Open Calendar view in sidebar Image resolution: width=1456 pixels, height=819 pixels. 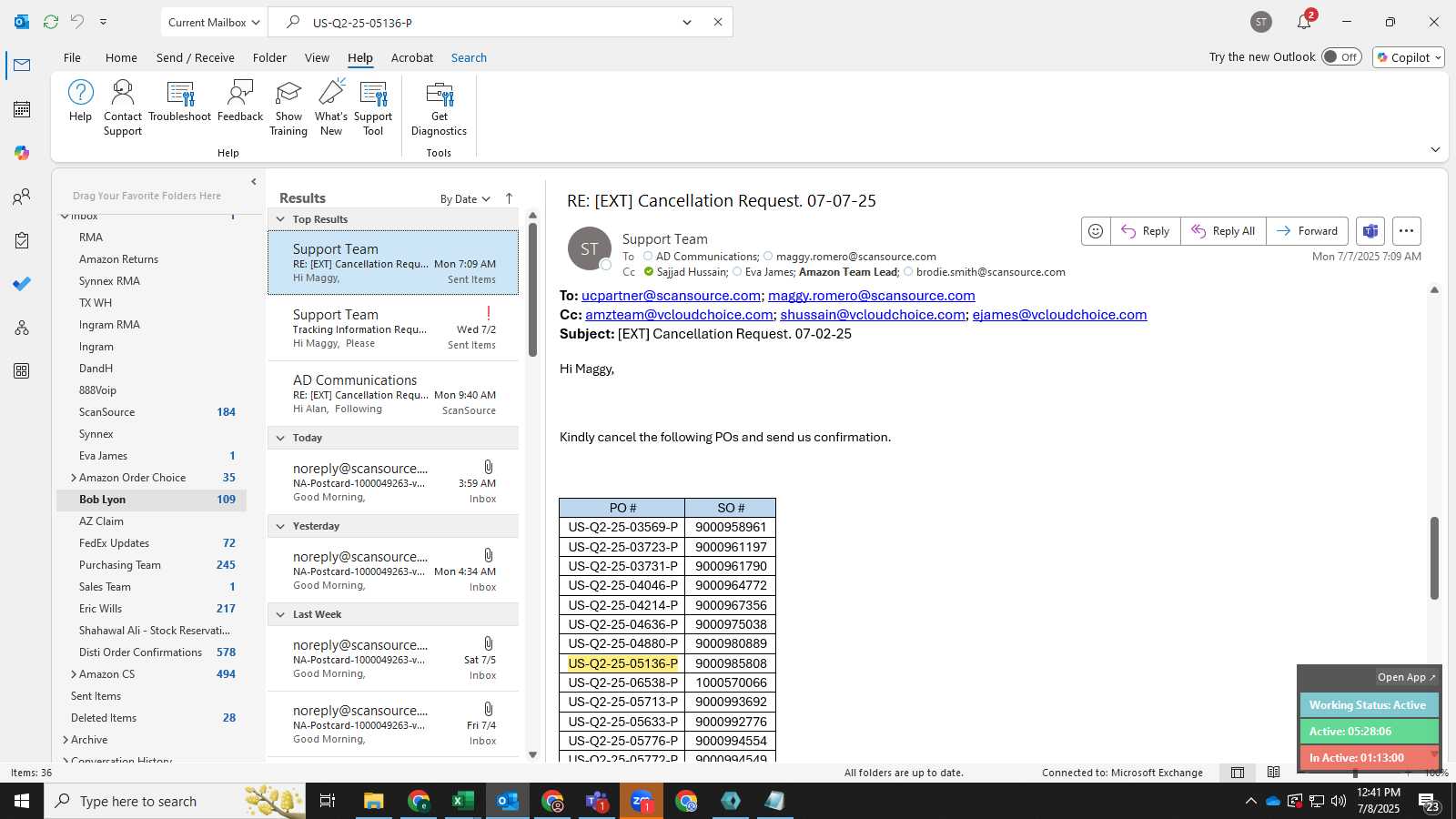click(22, 109)
